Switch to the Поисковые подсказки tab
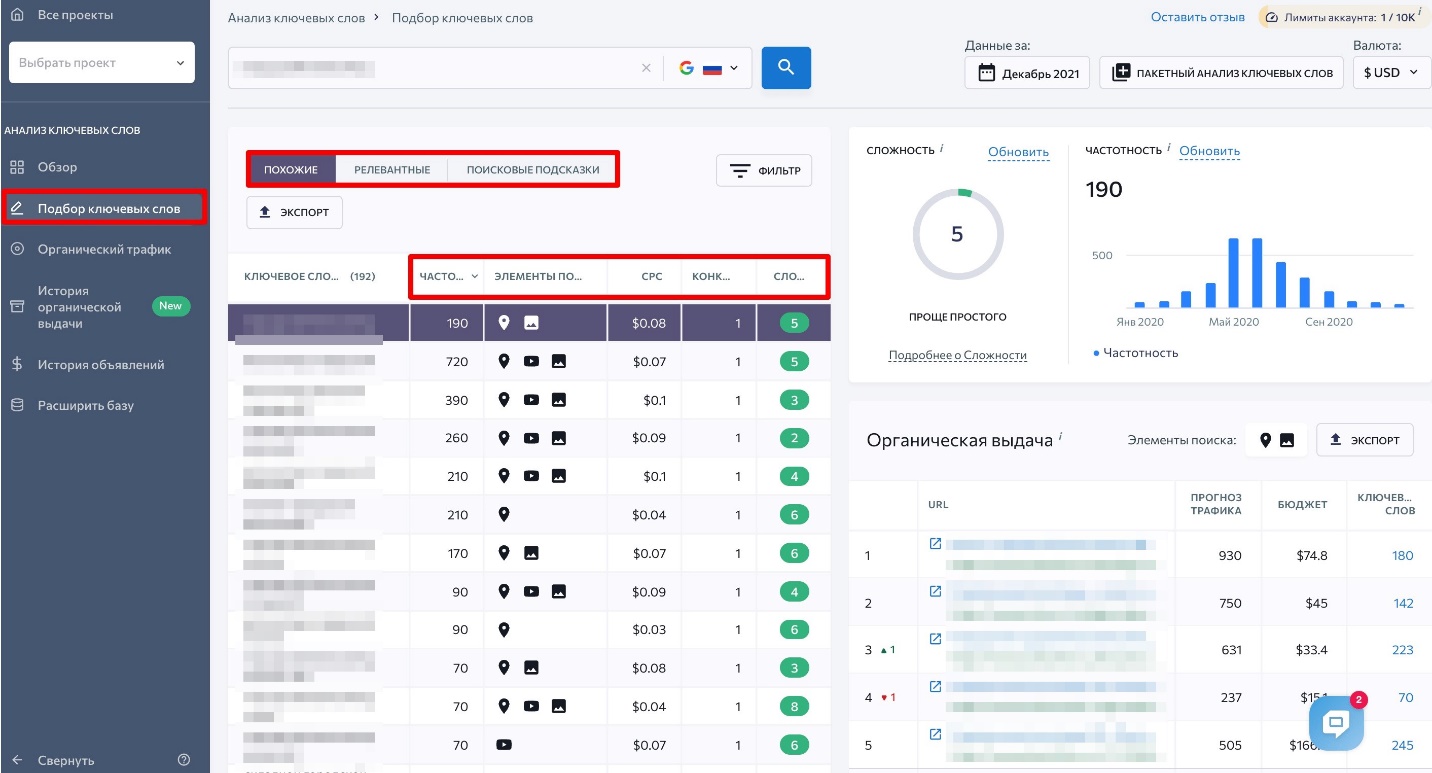This screenshot has width=1432, height=773. [x=532, y=170]
